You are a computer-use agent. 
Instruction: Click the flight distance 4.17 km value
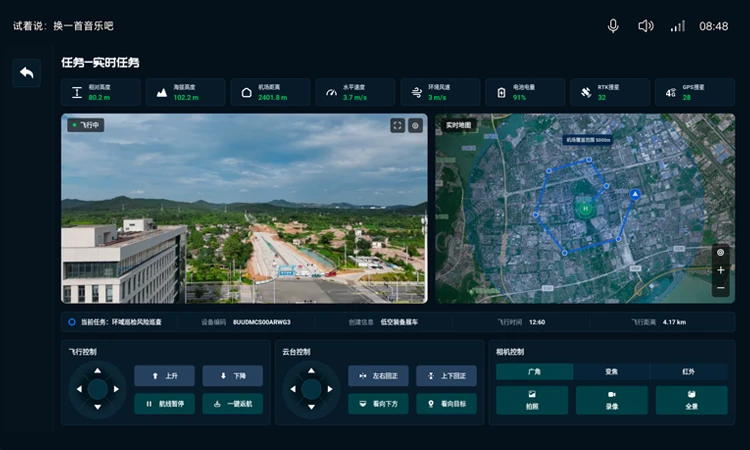674,322
